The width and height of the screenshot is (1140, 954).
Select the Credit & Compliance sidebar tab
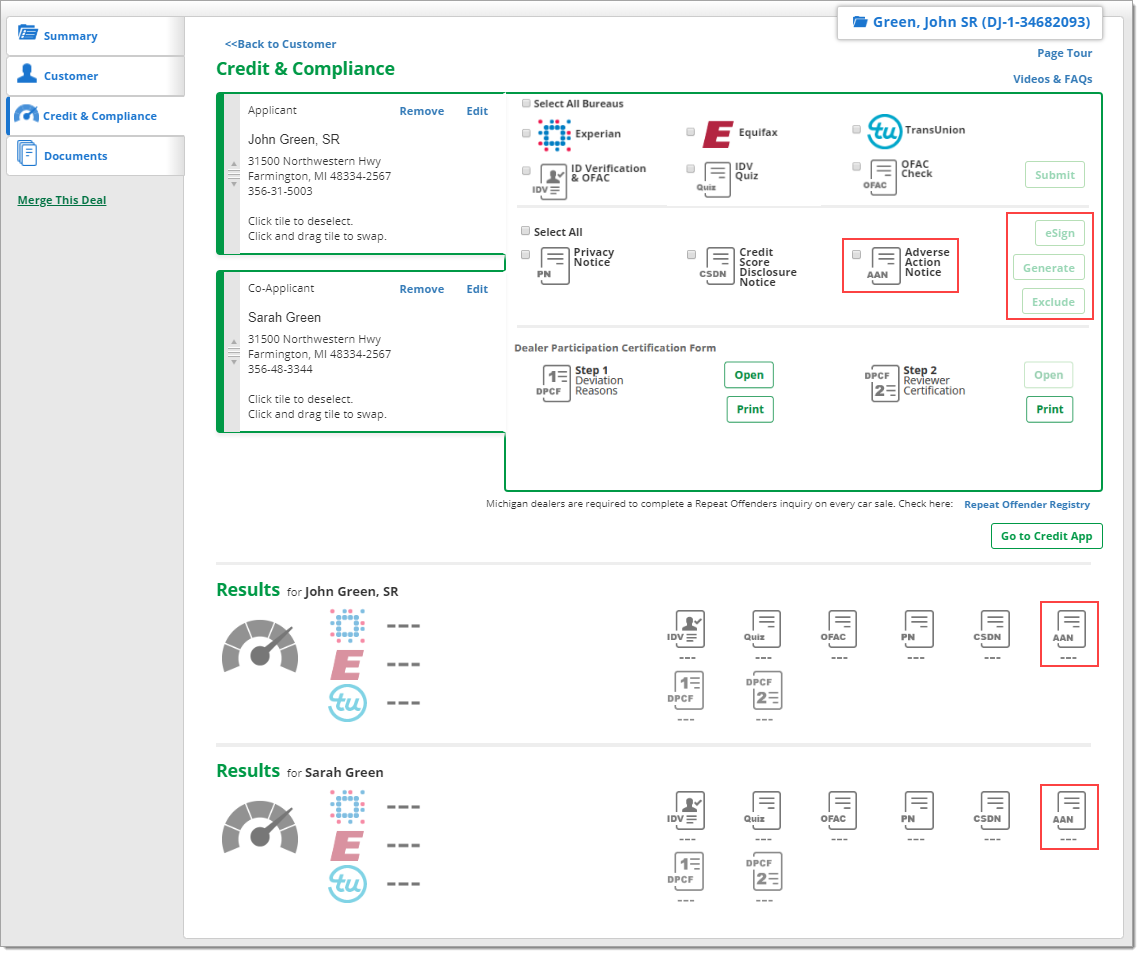tap(95, 116)
